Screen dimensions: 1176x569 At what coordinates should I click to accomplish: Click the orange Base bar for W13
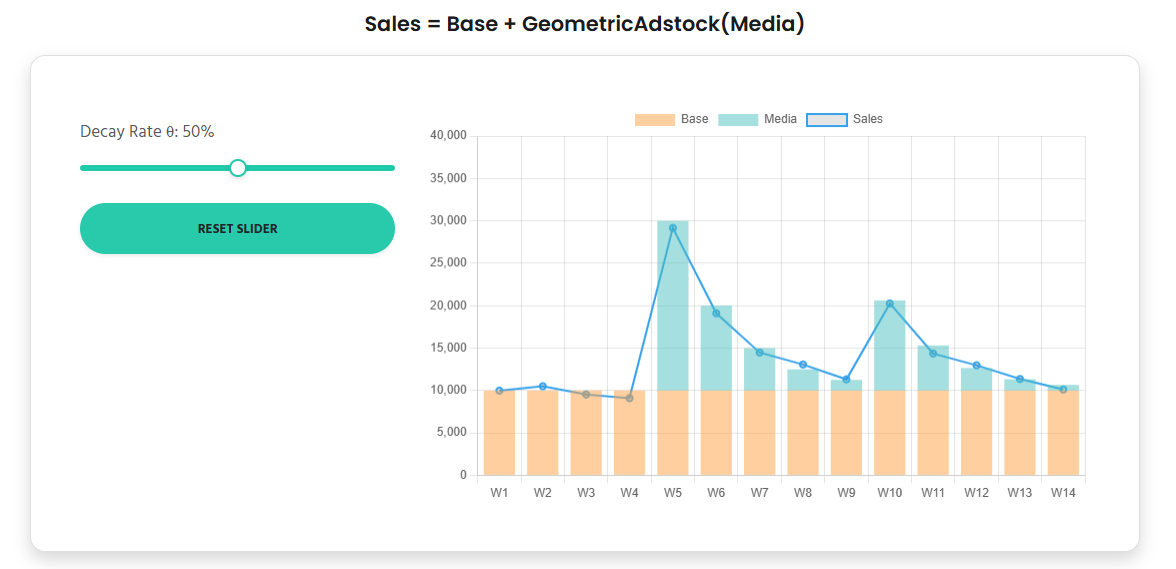coord(1020,435)
